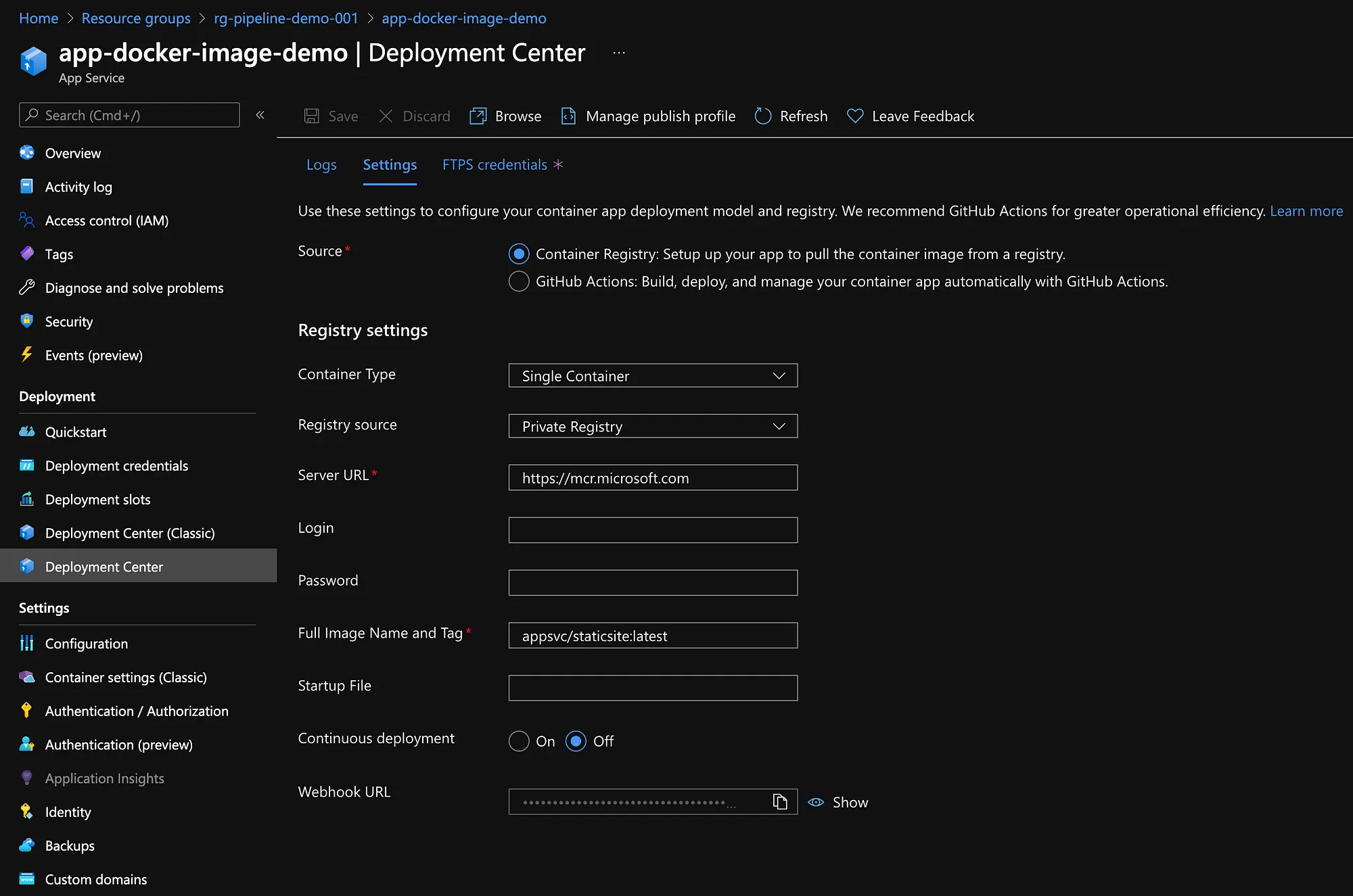This screenshot has width=1353, height=896.
Task: Click the Events lightning bolt icon
Action: pos(27,355)
